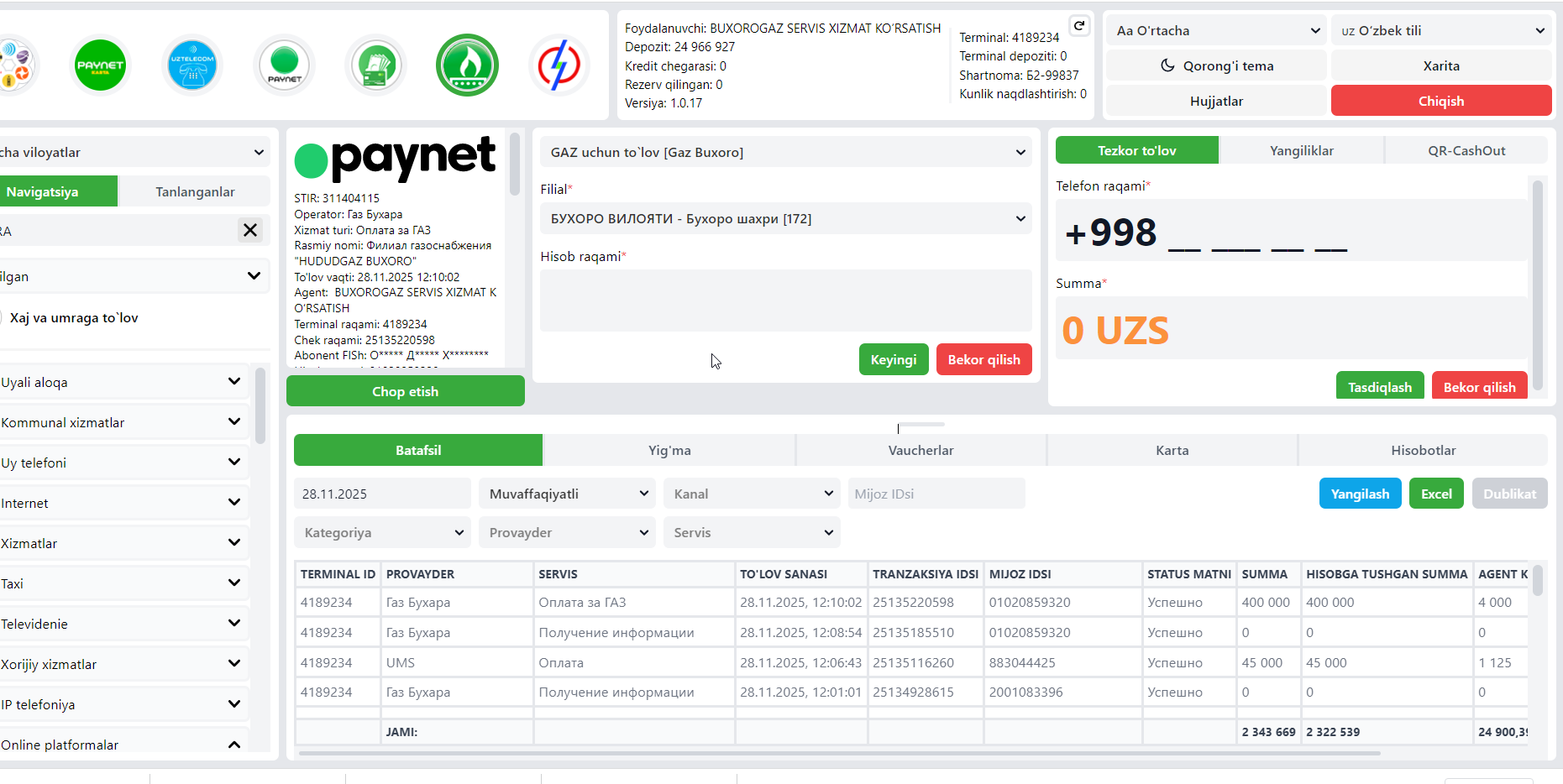Viewport: 1563px width, 784px height.
Task: Expand the IP telefoniya category
Action: point(123,704)
